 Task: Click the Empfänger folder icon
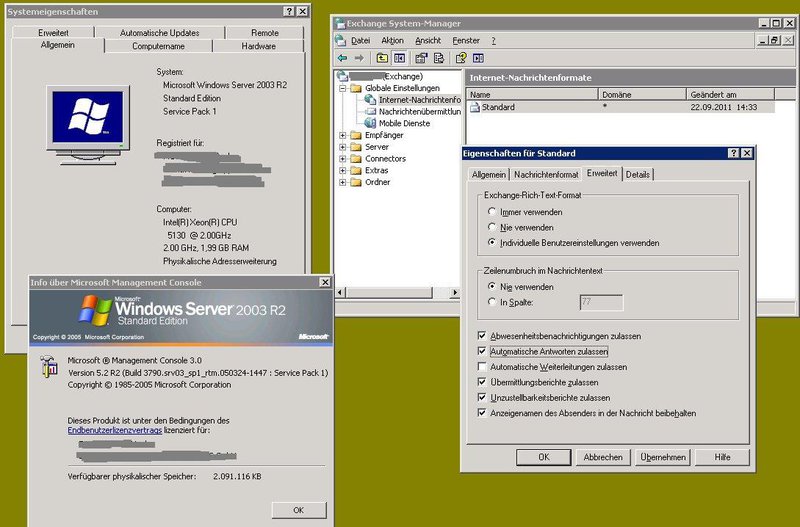pos(356,135)
